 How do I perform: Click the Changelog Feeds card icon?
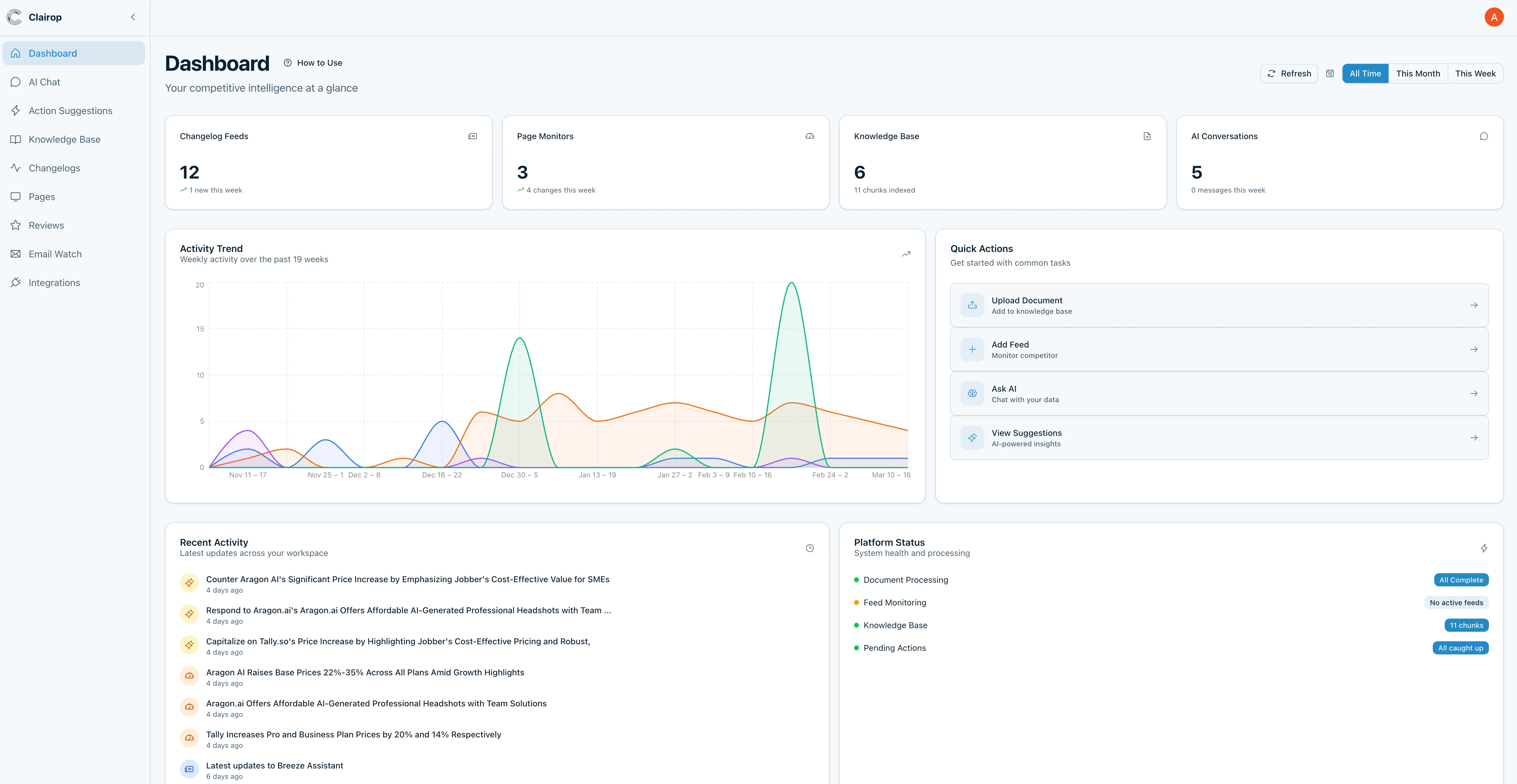[x=472, y=136]
